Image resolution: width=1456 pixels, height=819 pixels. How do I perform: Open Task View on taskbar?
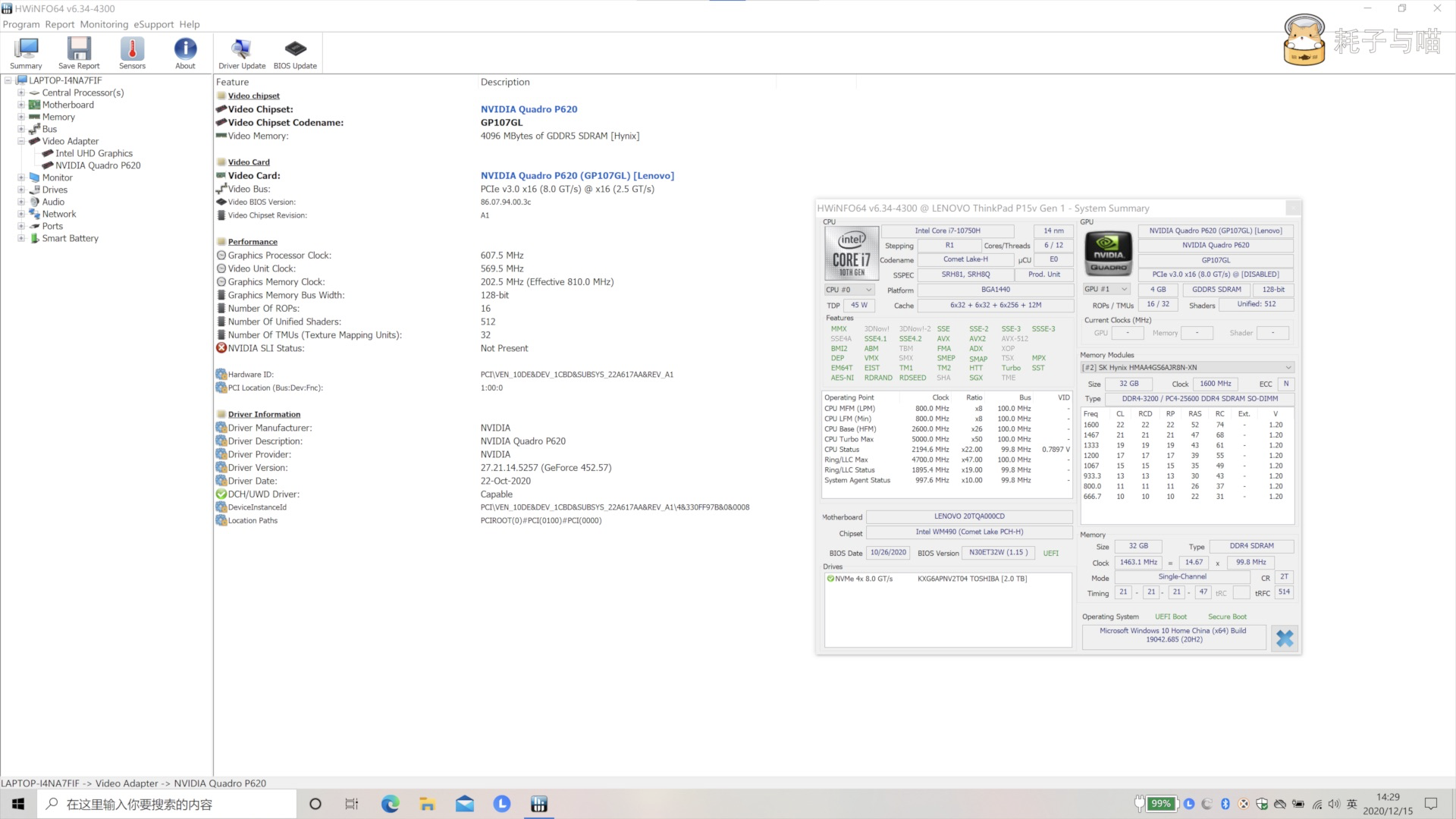pyautogui.click(x=351, y=804)
